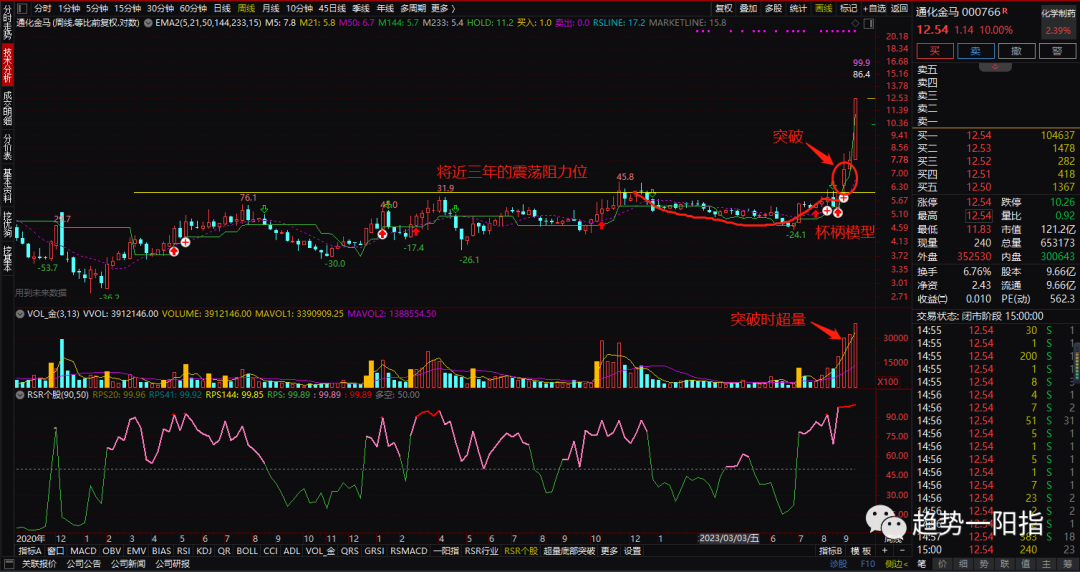Open the 分价表 sidebar tab
This screenshot has width=1080, height=572.
(8, 147)
